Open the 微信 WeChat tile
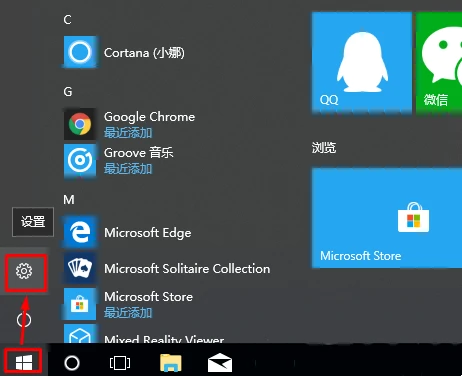Screen dimensions: 462x376 click(439, 62)
